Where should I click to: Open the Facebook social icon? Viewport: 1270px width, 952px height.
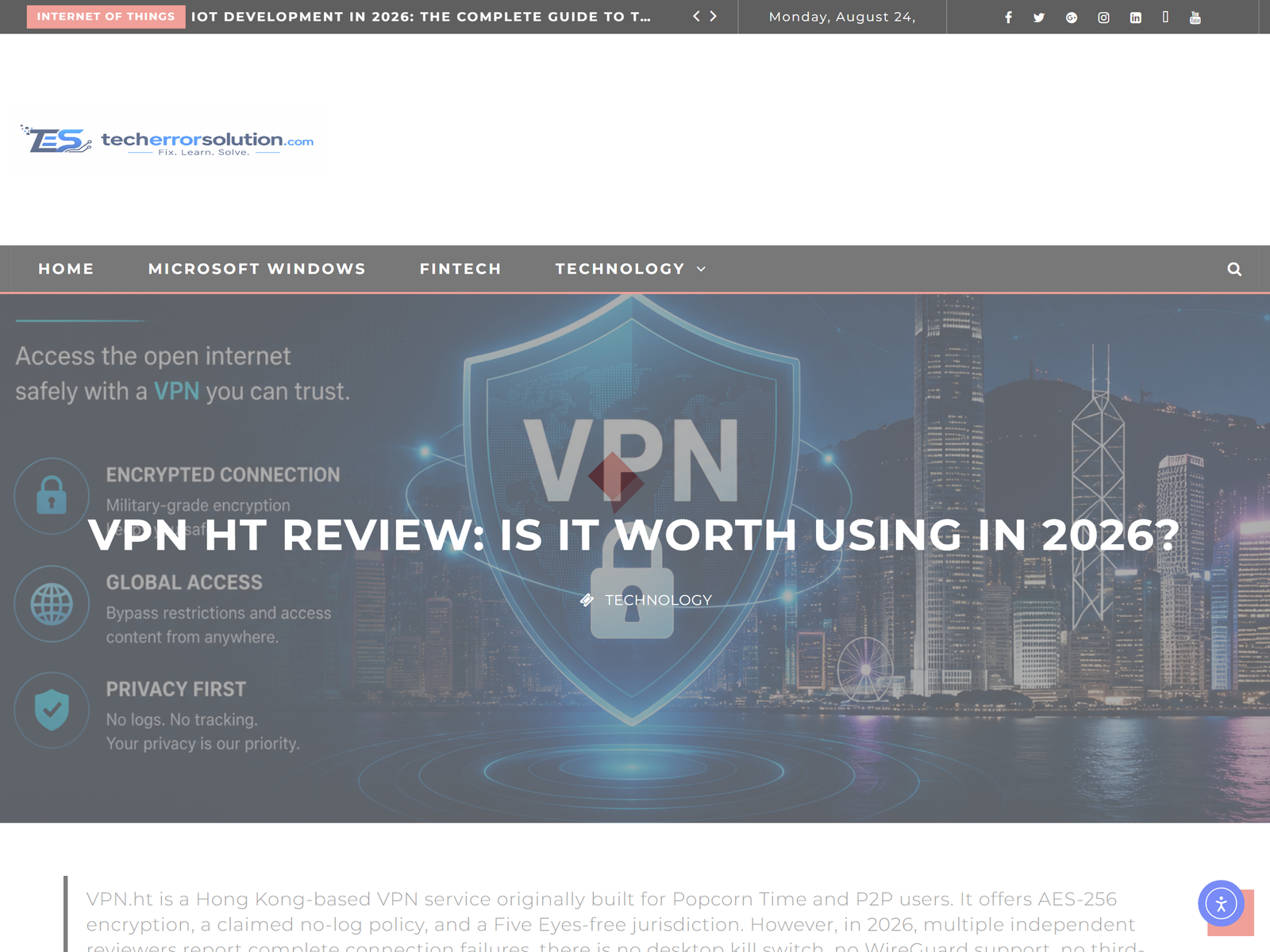pos(1008,17)
